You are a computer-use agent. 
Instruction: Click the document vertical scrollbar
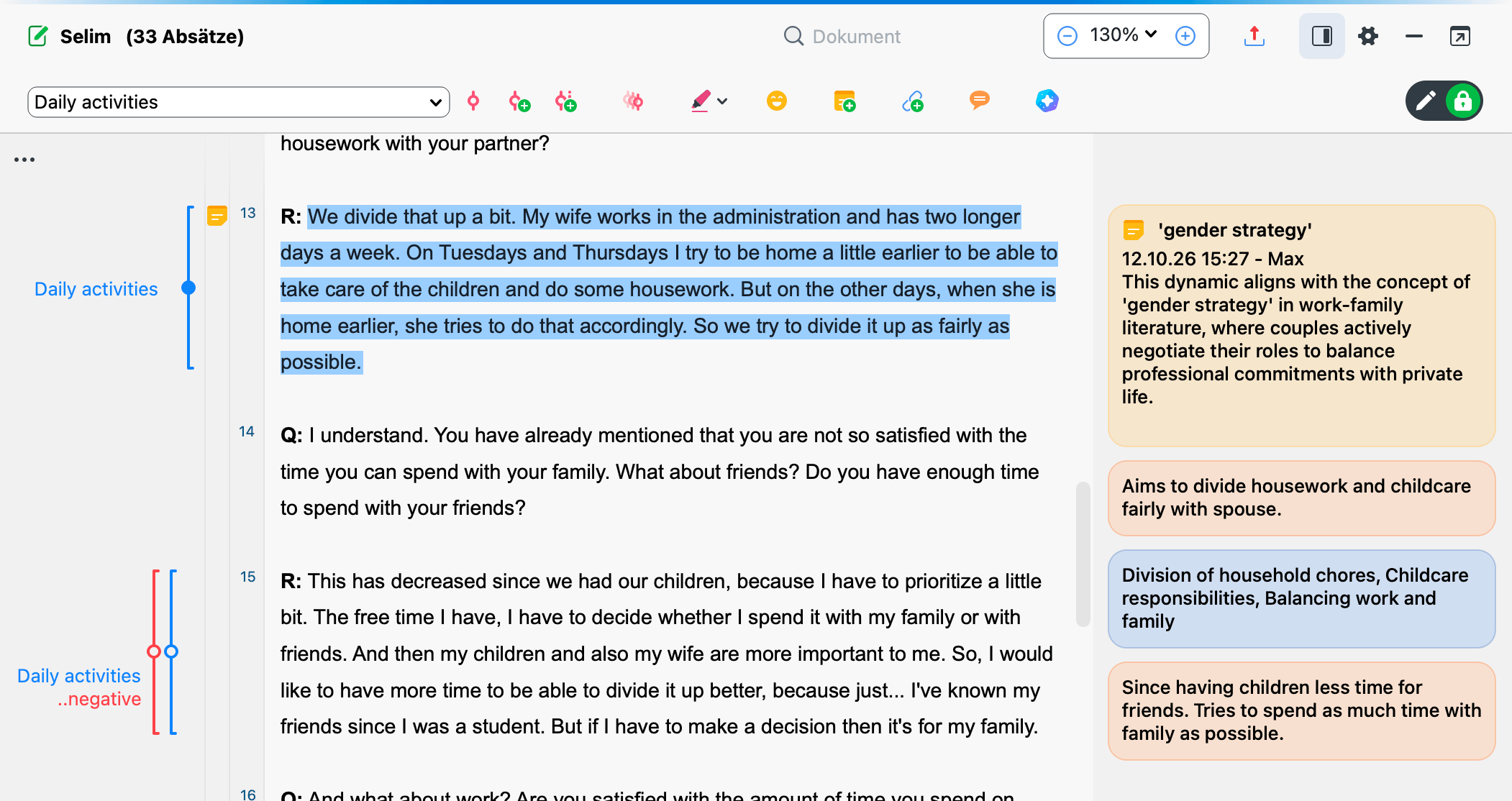click(1083, 554)
